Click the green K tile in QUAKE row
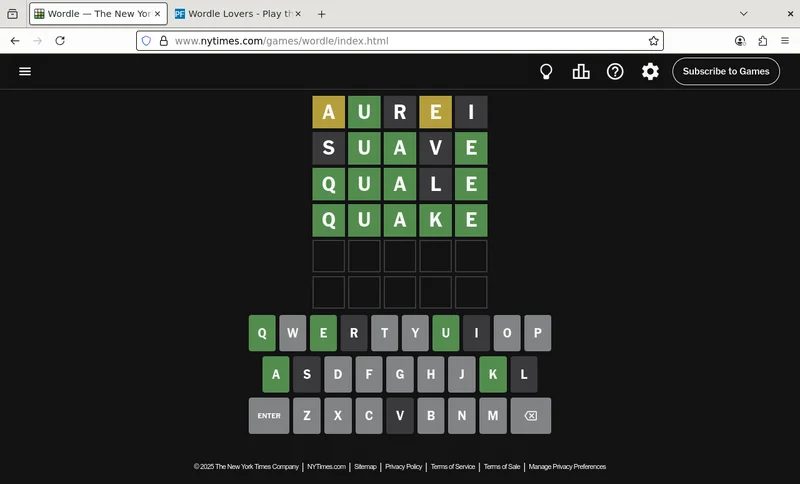The height and width of the screenshot is (484, 800). coord(436,220)
